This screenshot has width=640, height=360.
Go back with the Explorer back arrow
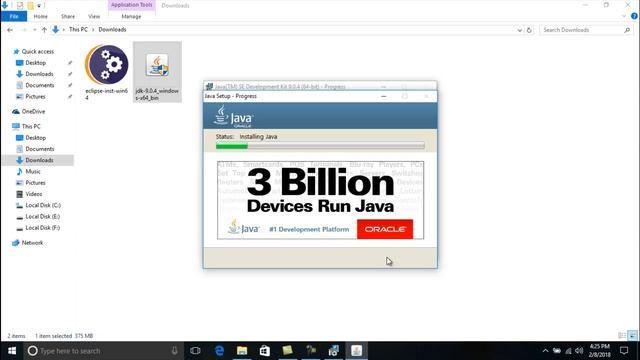[x=10, y=30]
